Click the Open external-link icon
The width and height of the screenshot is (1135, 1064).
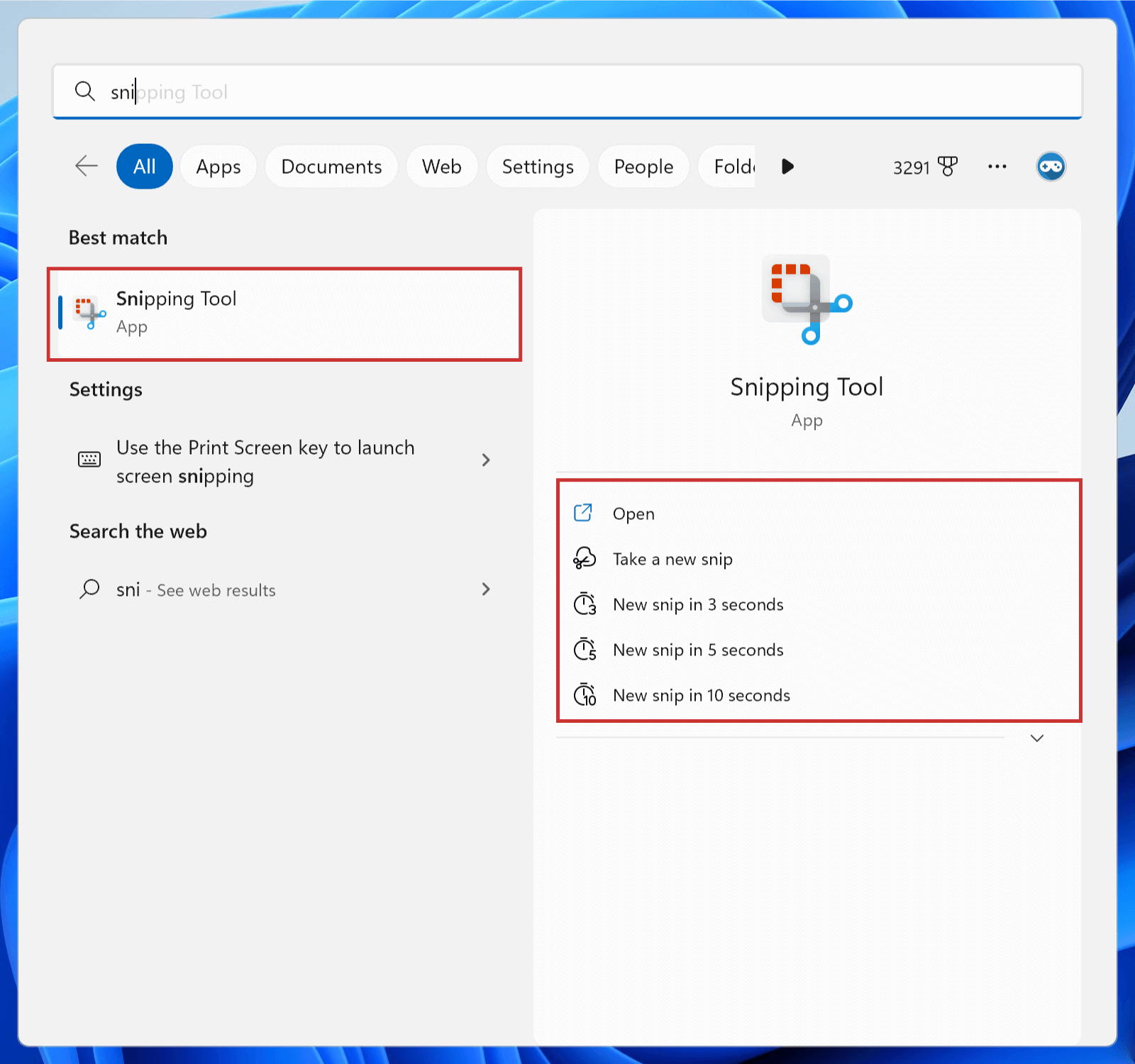[x=583, y=512]
